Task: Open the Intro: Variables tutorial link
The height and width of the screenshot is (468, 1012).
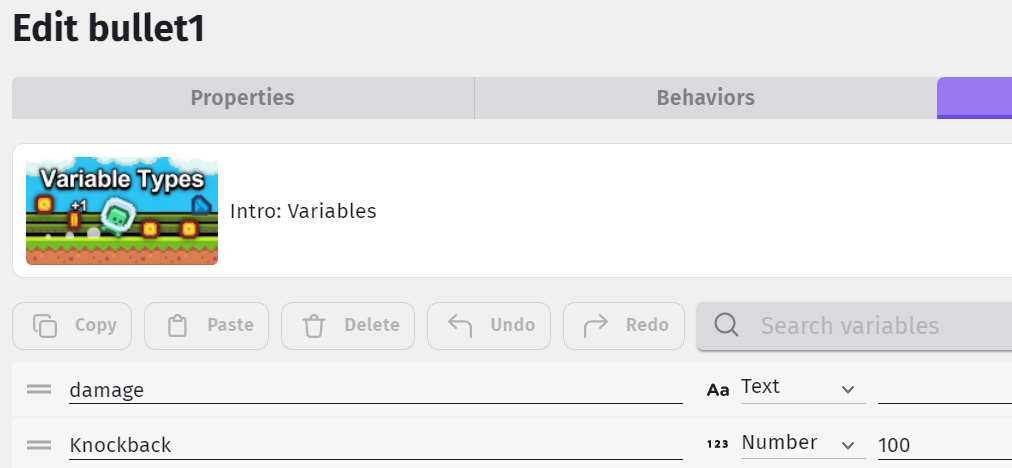Action: (x=303, y=211)
